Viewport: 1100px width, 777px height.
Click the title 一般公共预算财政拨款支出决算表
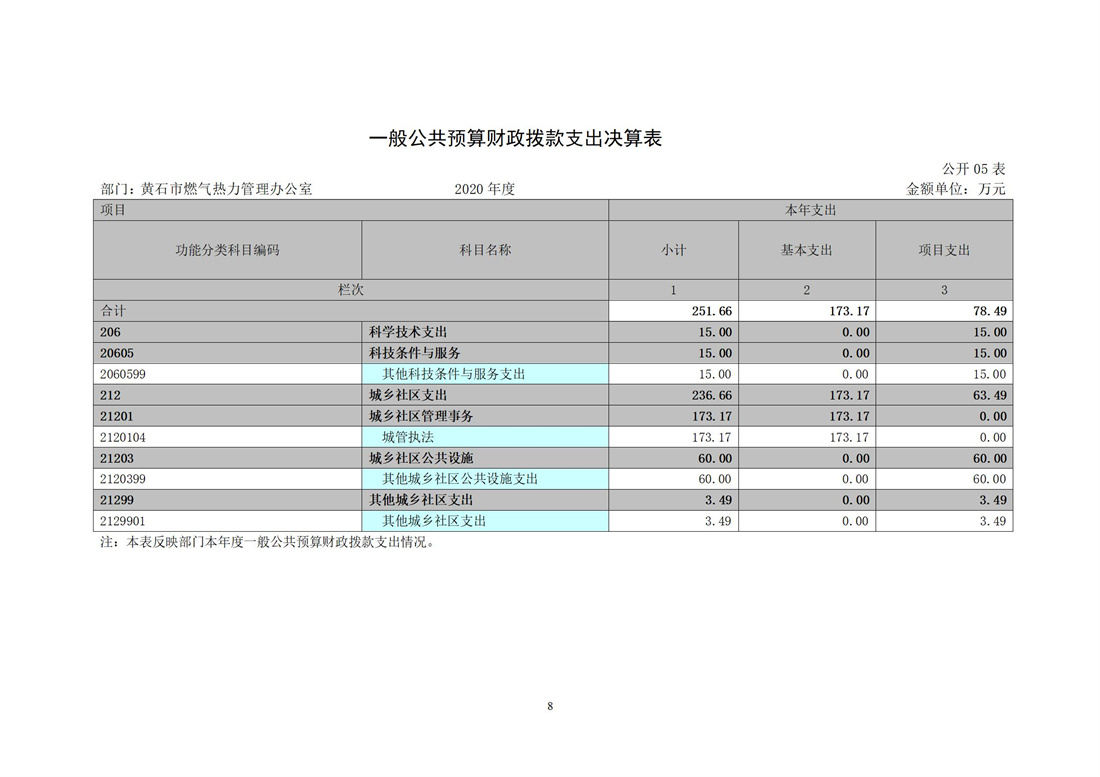click(x=515, y=138)
